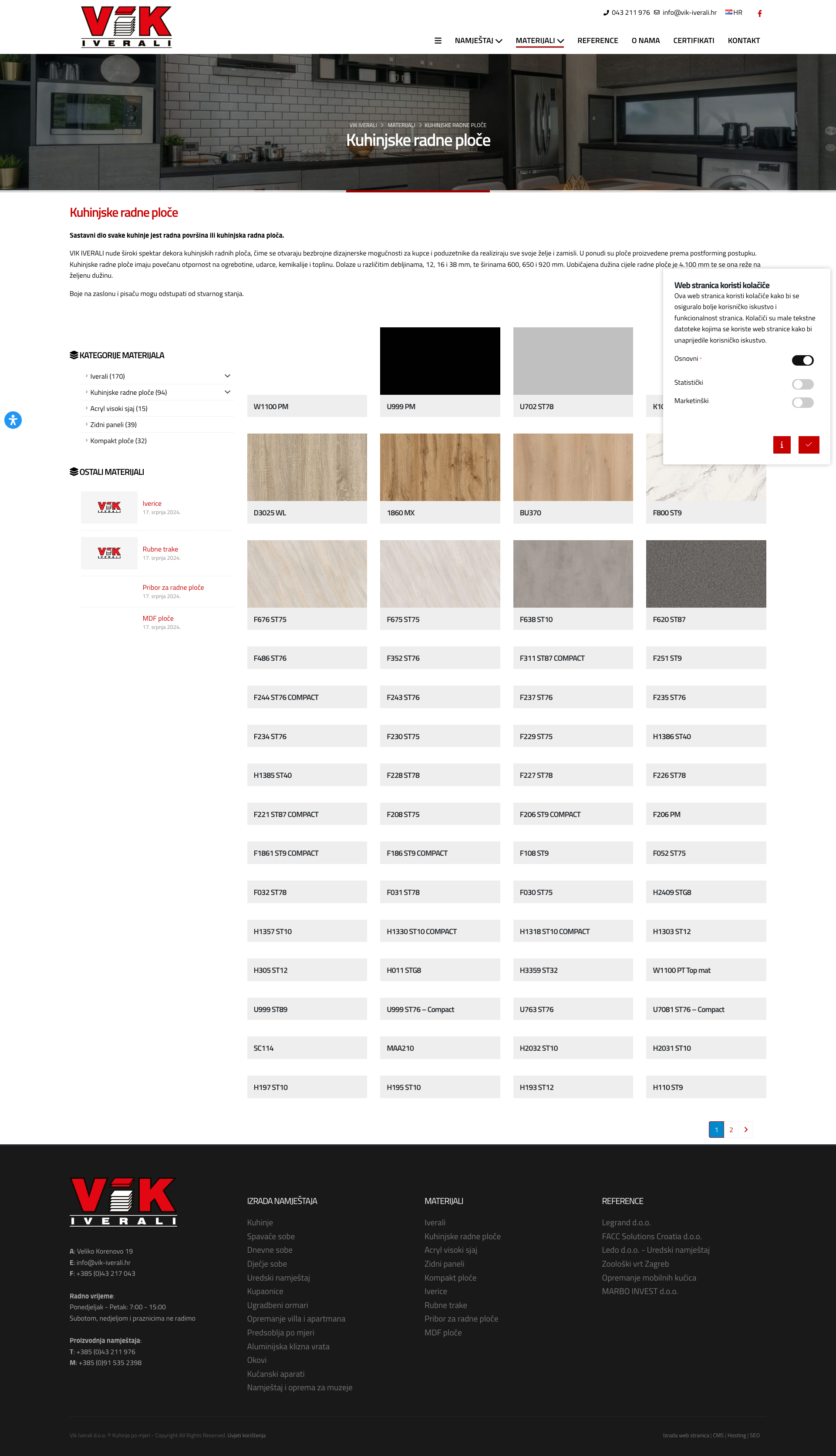Open the NAMJEŠTAJ dropdown menu
The image size is (836, 1456).
[478, 41]
